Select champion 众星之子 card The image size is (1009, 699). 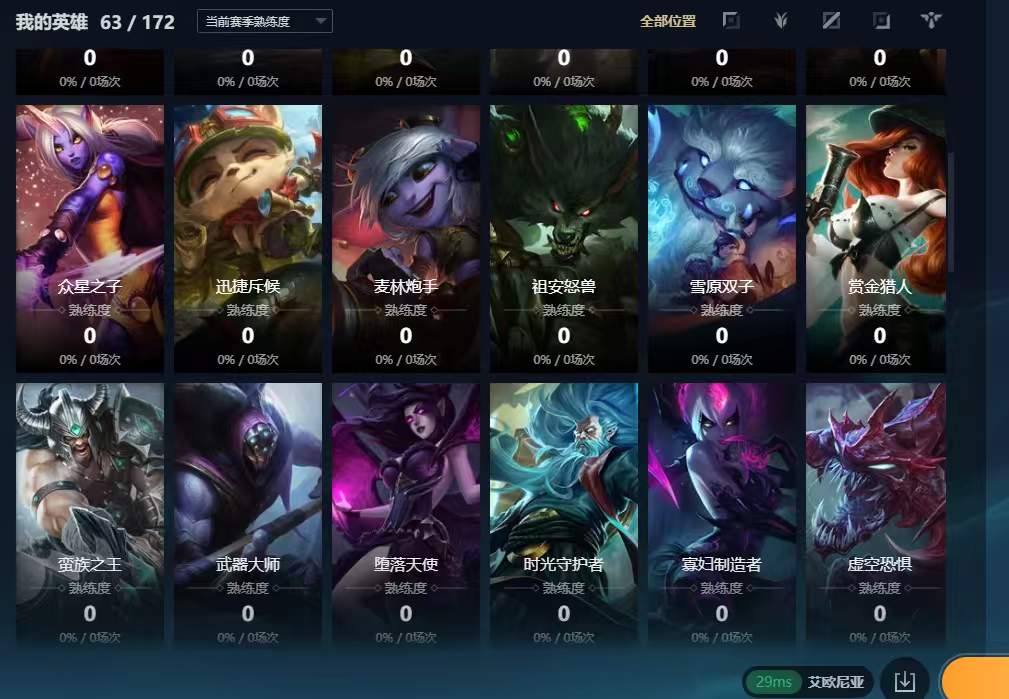coord(90,239)
